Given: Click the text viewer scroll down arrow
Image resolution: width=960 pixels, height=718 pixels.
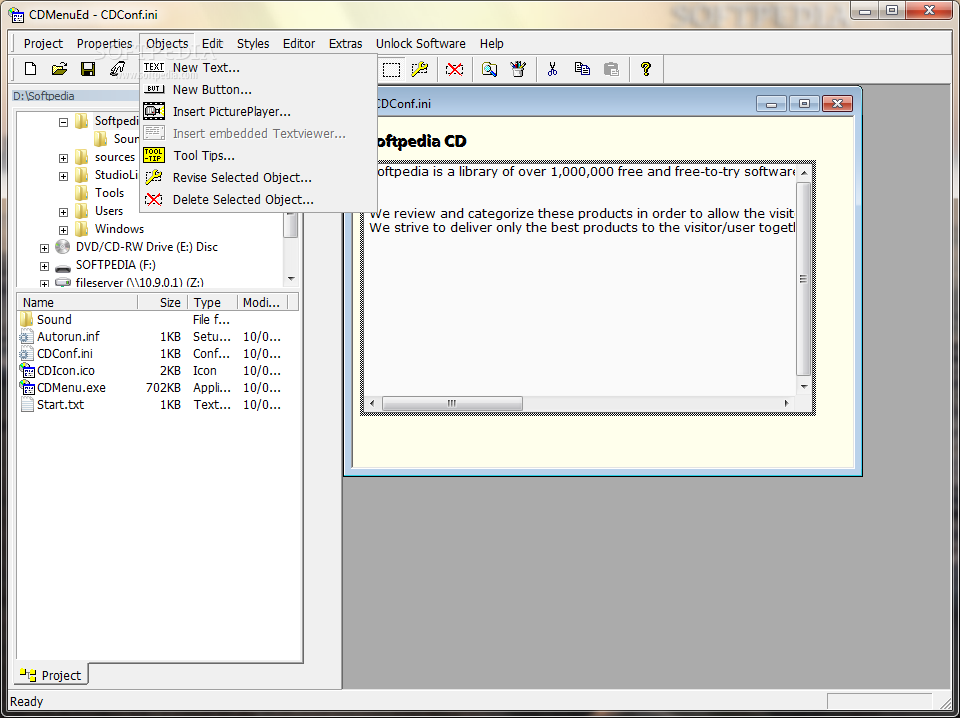Looking at the screenshot, I should tap(804, 387).
